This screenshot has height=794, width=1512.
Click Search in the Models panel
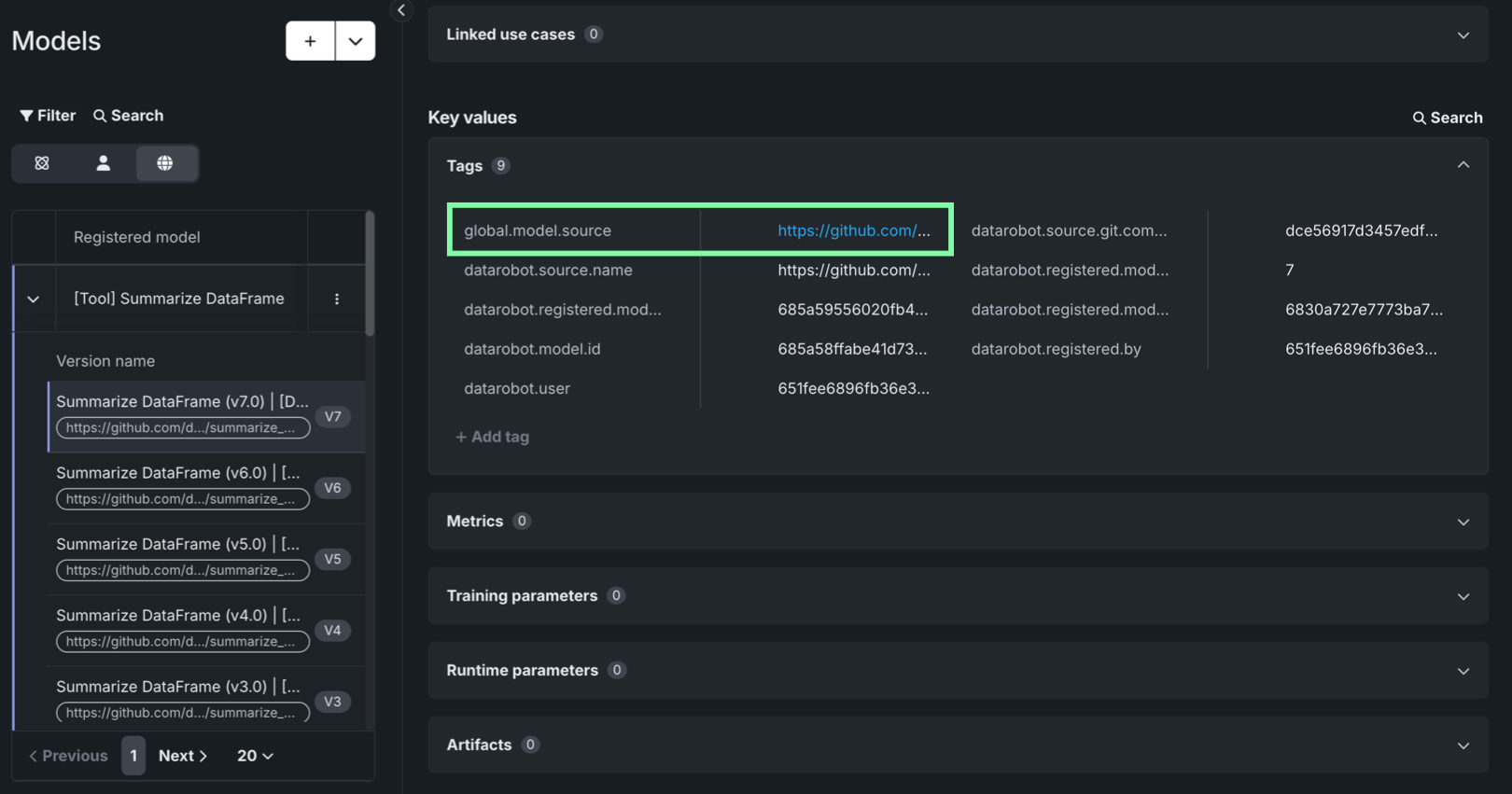128,116
